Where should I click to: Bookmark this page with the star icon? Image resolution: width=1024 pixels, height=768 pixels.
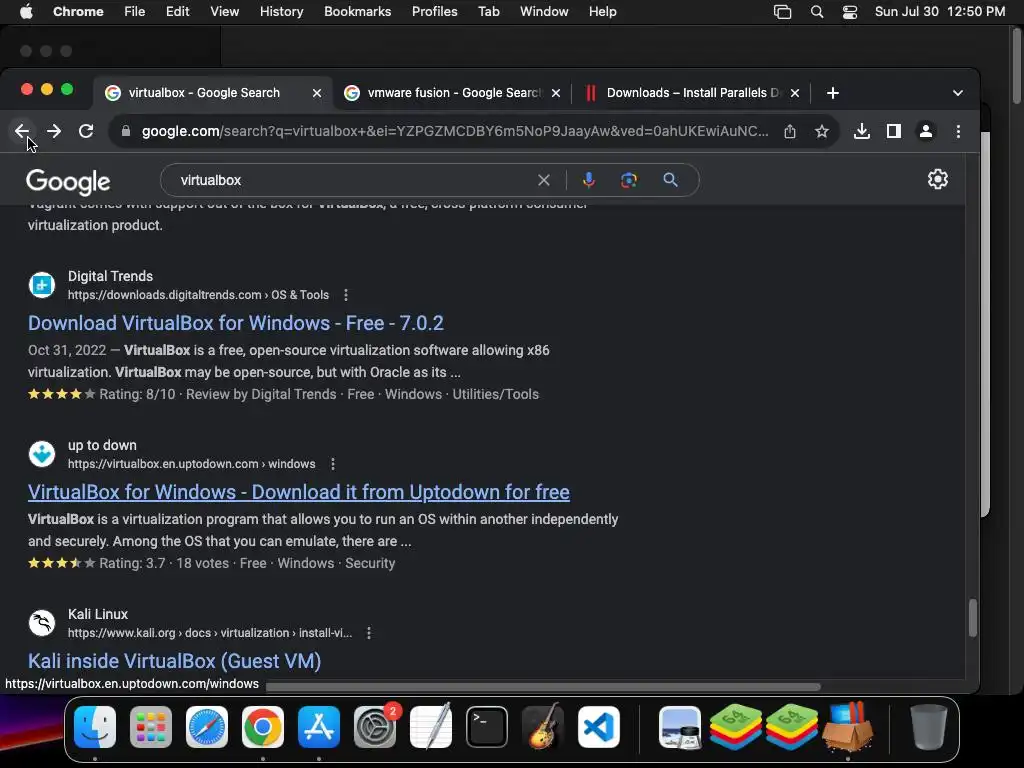[x=822, y=131]
